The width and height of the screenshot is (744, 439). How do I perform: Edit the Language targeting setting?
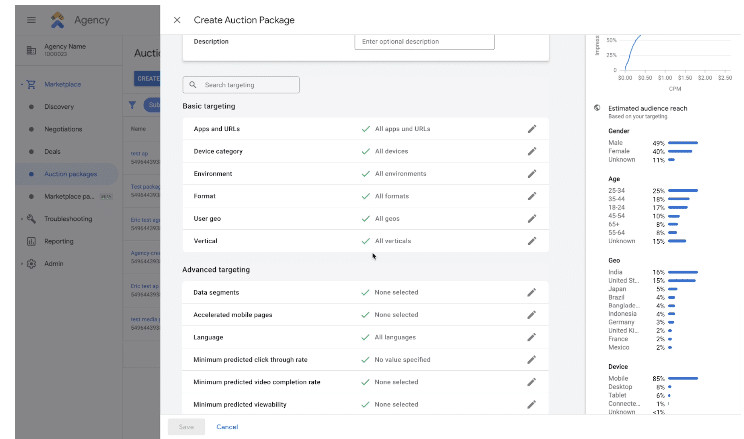coord(532,337)
